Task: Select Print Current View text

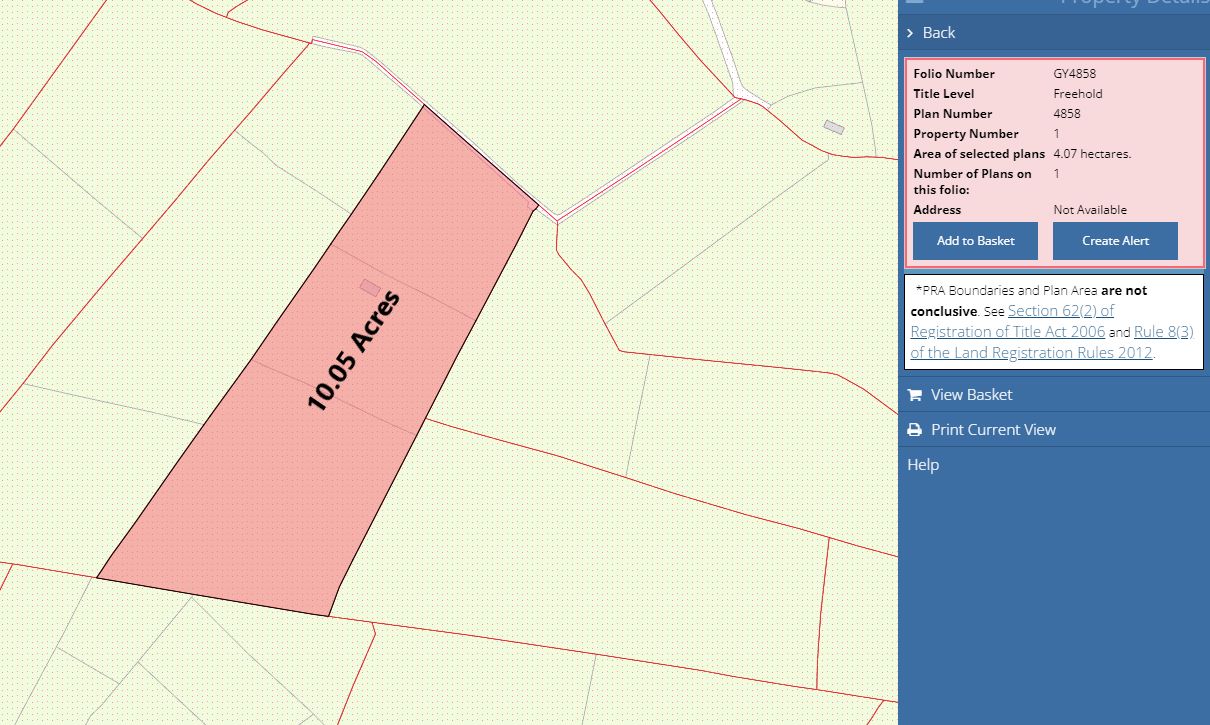Action: click(x=993, y=430)
